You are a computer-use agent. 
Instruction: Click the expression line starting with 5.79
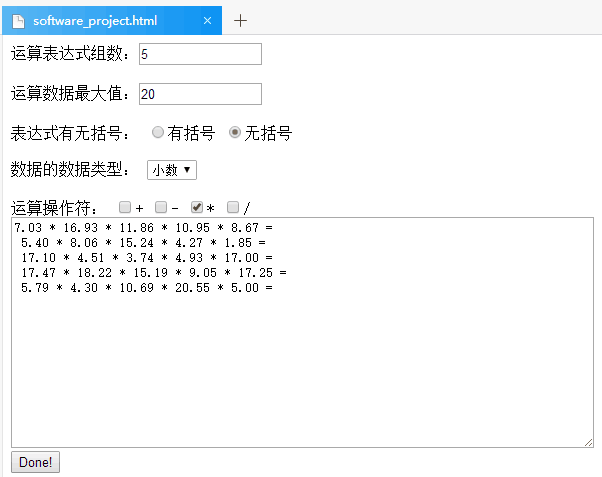(x=147, y=288)
